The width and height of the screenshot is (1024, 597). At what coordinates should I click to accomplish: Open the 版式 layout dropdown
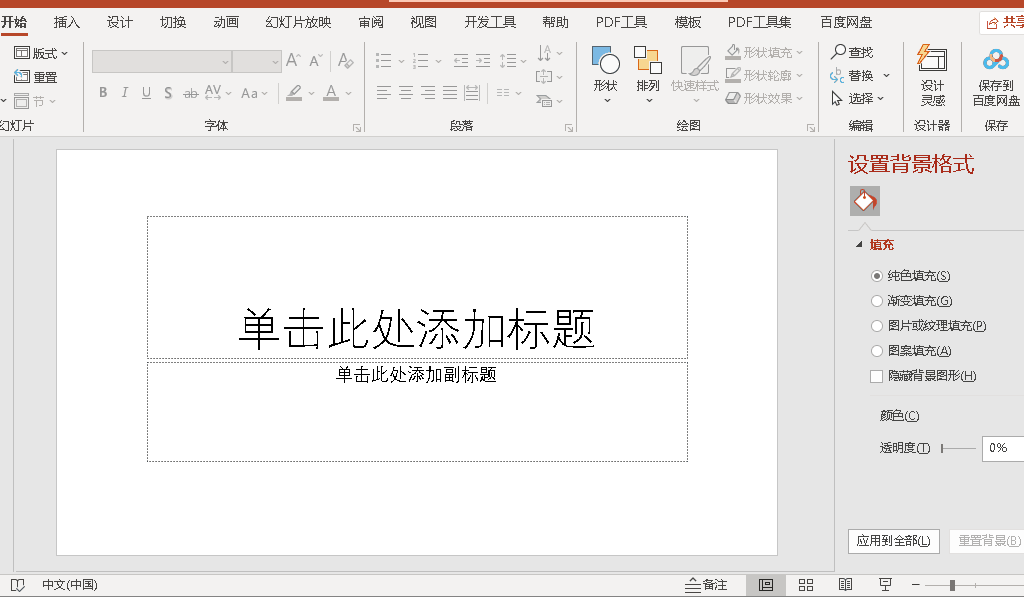click(42, 52)
